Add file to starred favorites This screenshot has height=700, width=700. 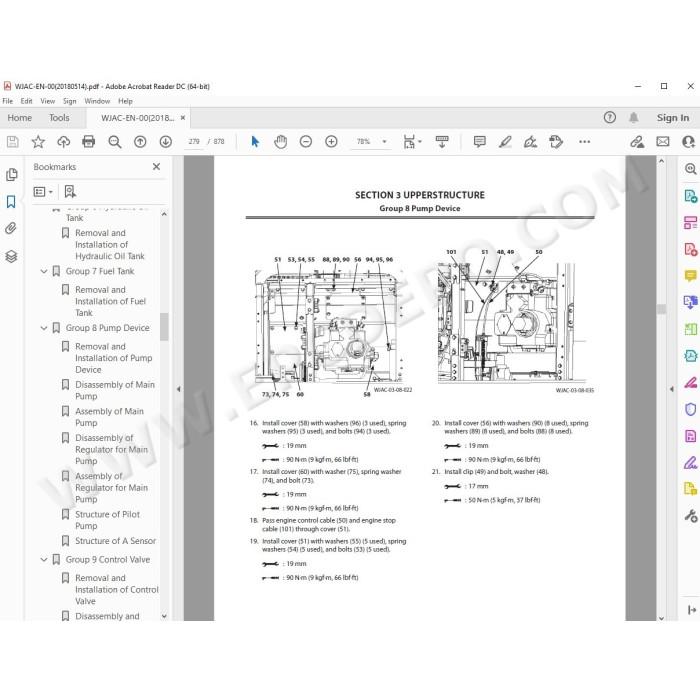(x=38, y=142)
